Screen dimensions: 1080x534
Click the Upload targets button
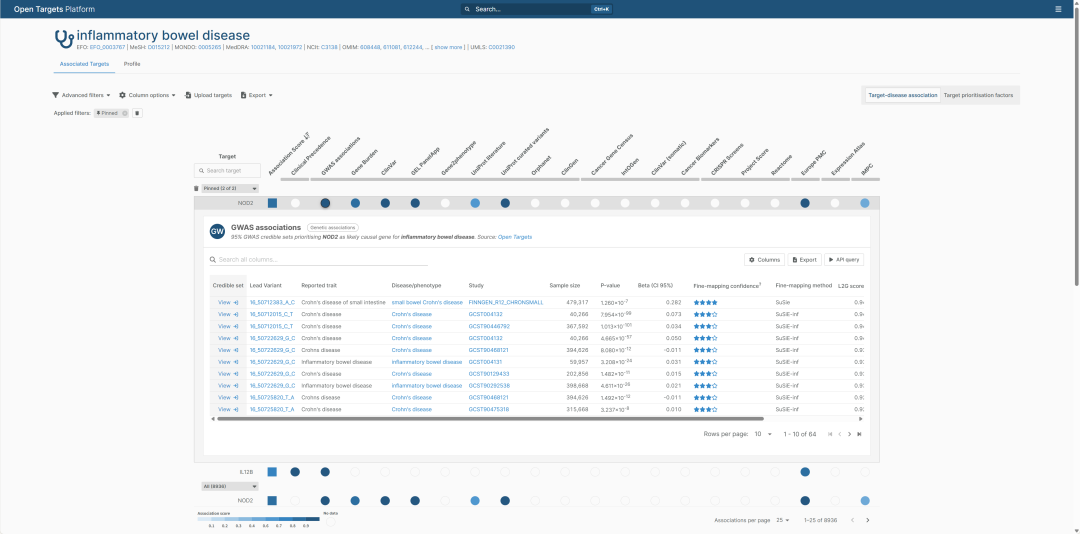(x=208, y=95)
